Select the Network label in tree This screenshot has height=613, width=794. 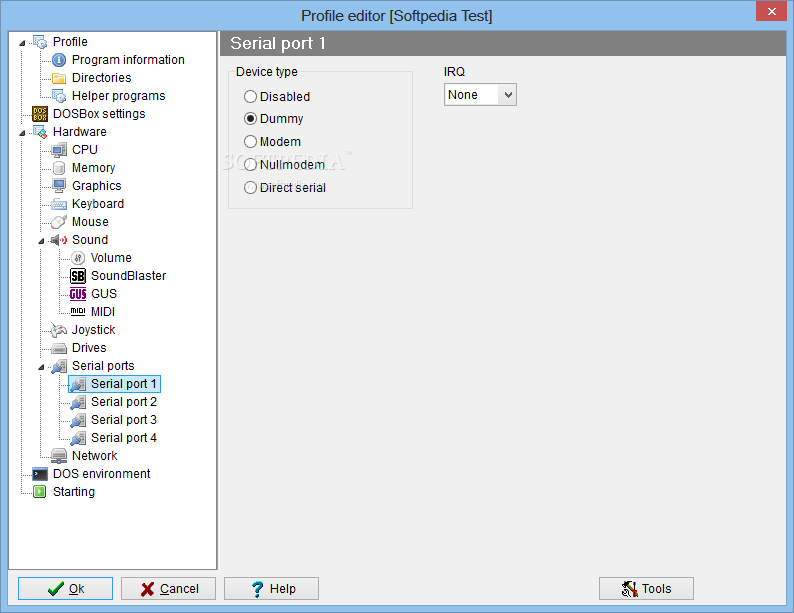point(95,456)
